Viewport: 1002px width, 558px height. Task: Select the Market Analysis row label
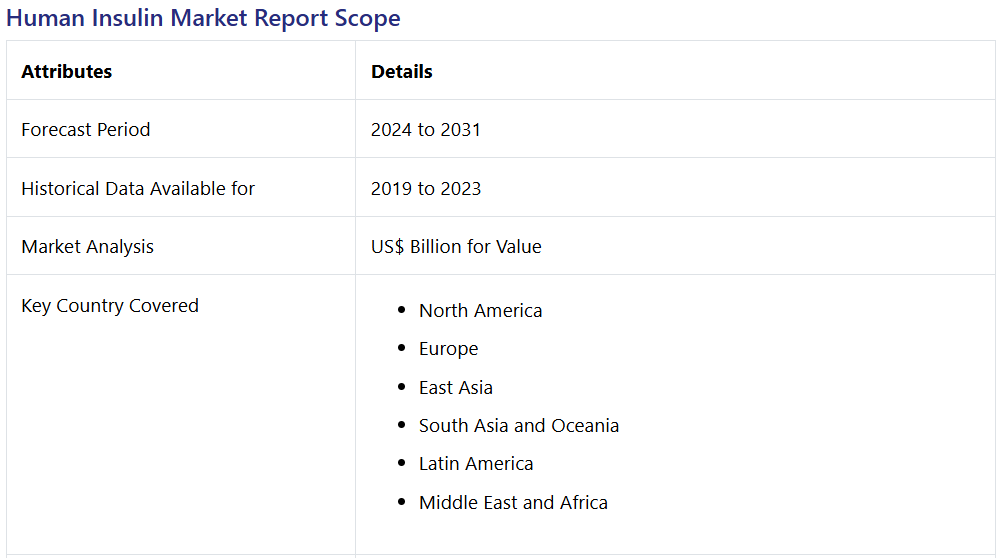point(88,246)
